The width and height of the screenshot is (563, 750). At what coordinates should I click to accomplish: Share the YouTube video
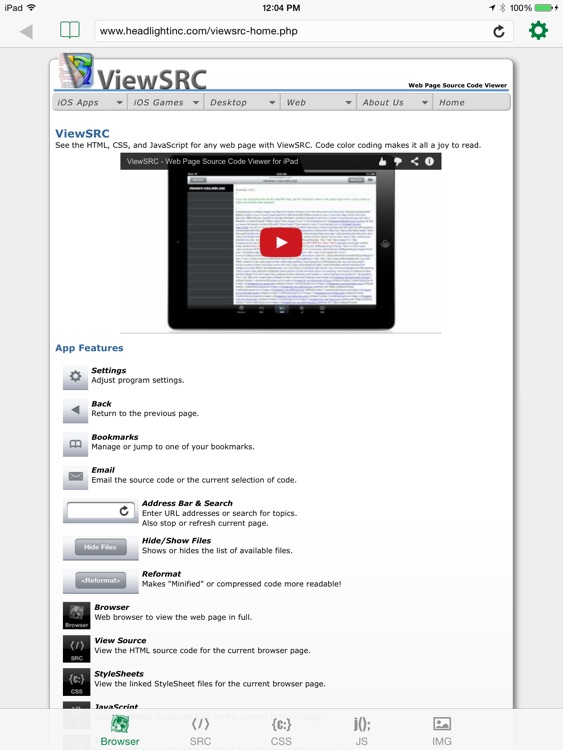(x=414, y=162)
